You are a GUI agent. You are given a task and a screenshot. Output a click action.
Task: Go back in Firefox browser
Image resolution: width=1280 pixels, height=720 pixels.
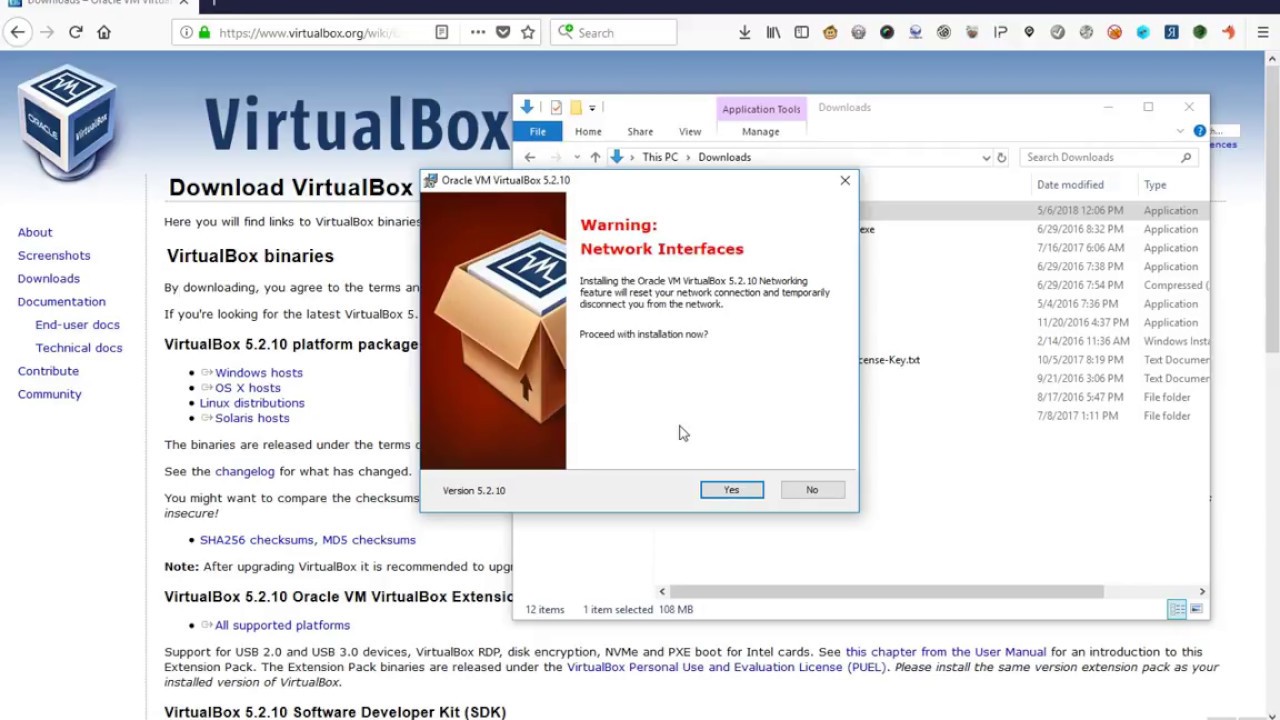point(17,32)
